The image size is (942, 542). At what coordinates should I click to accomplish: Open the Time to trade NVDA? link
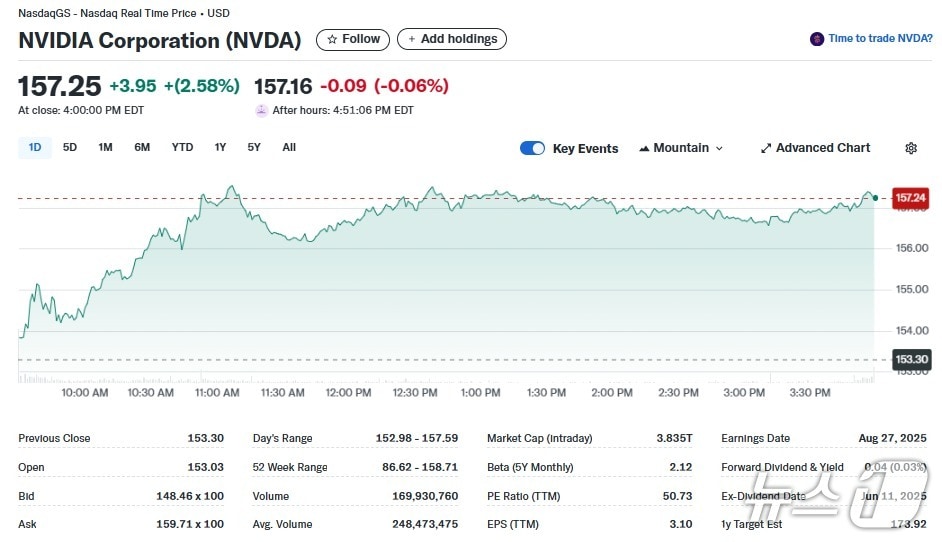[880, 39]
